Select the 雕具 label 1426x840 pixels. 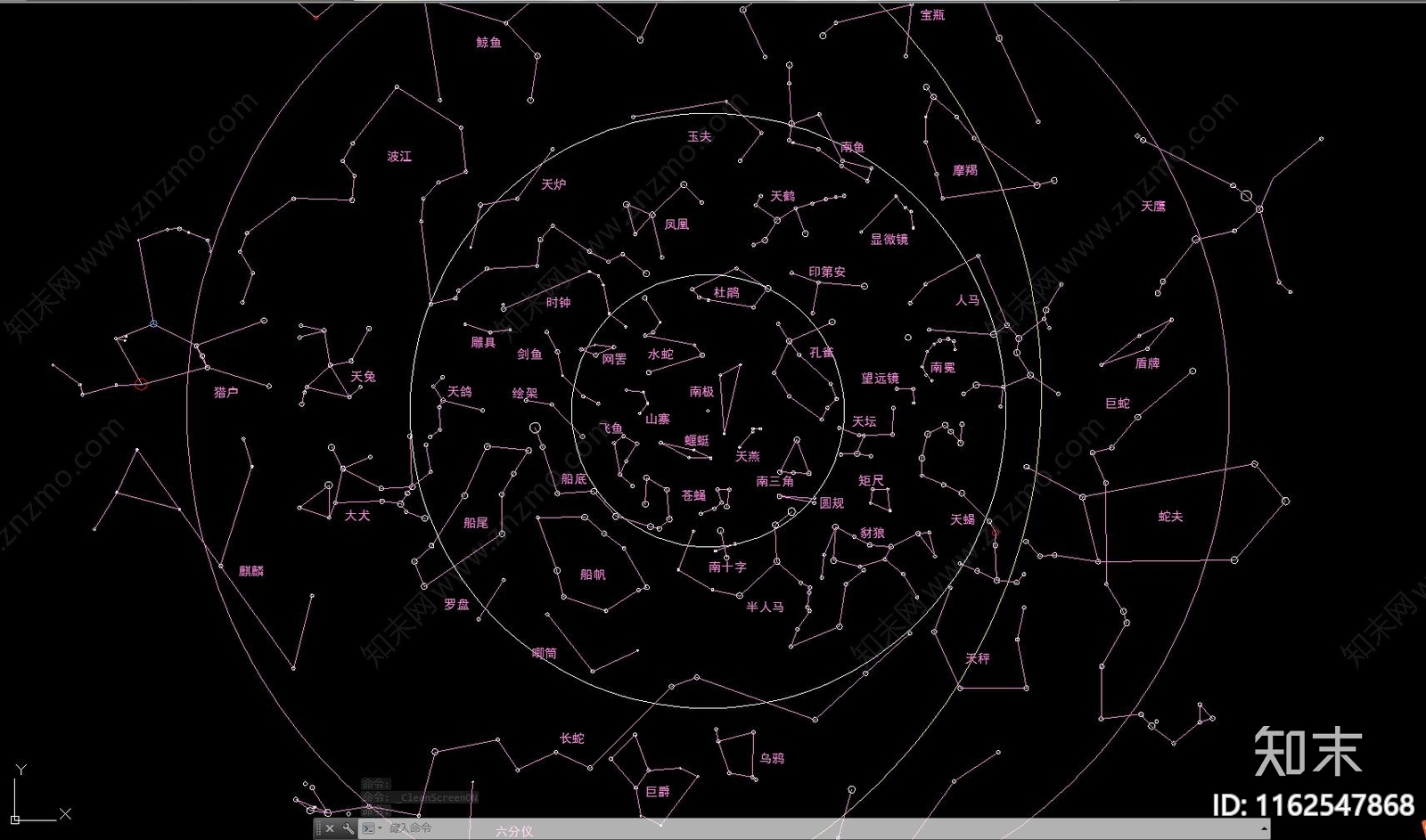click(483, 343)
